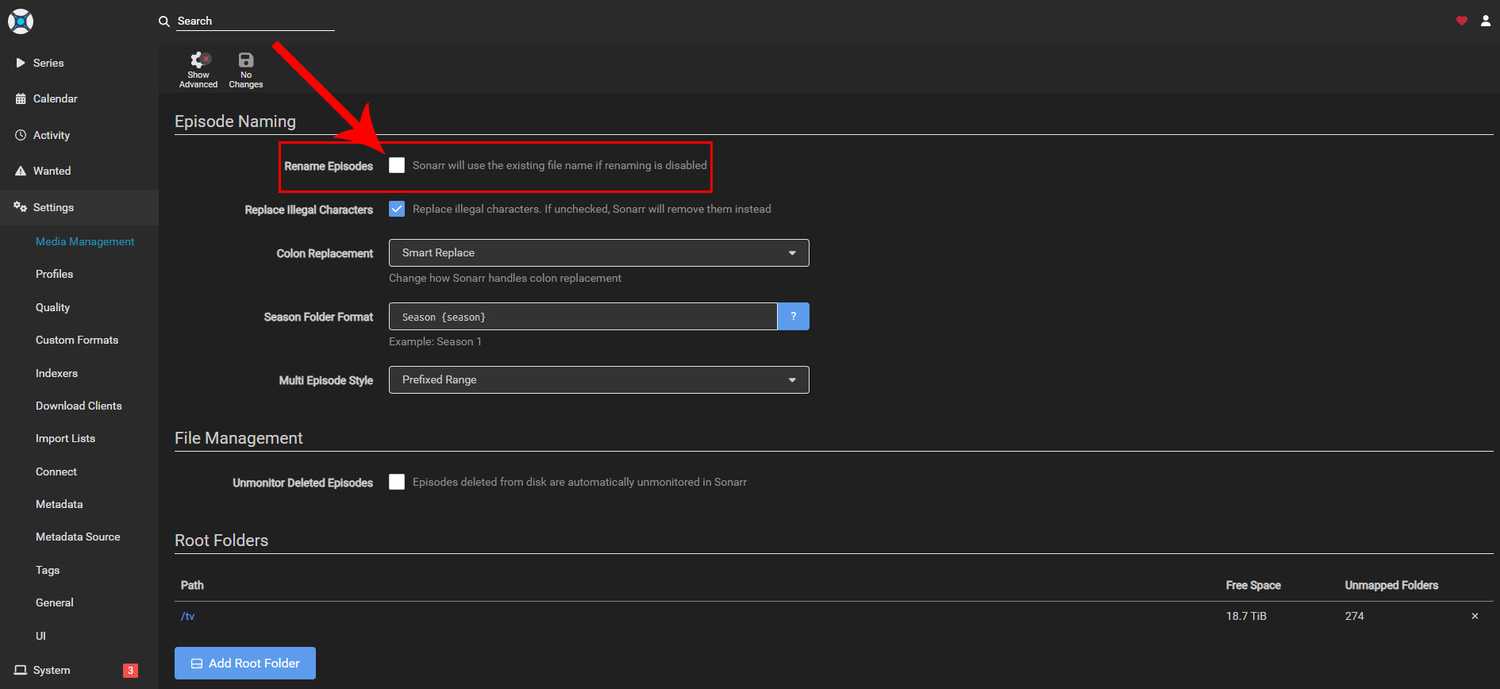Open Import Lists settings
Image resolution: width=1500 pixels, height=689 pixels.
(65, 438)
